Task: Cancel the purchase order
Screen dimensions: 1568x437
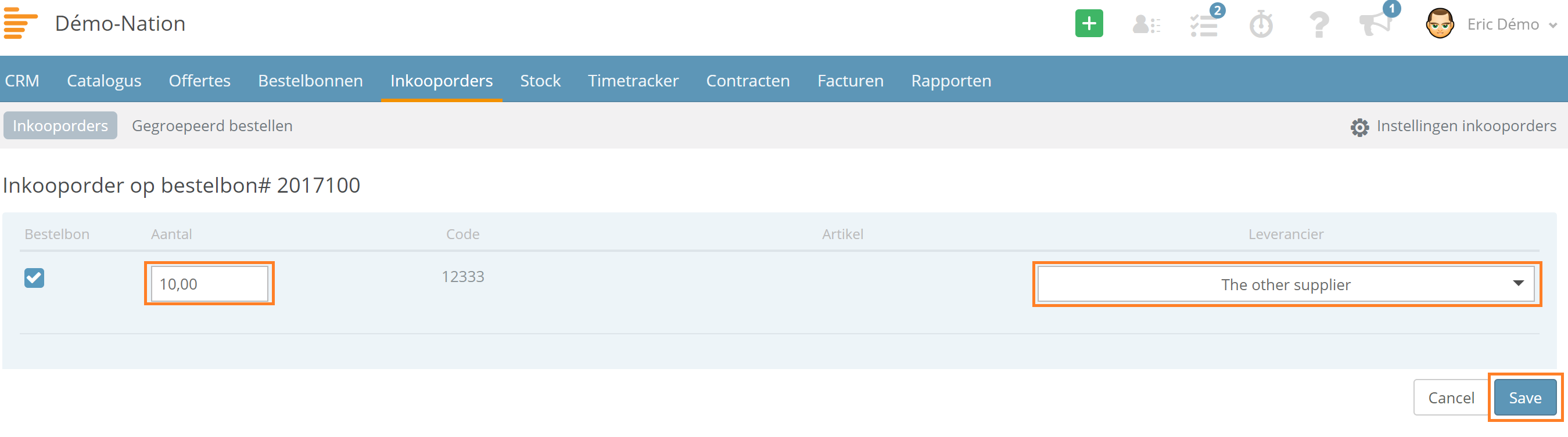Action: point(1451,398)
